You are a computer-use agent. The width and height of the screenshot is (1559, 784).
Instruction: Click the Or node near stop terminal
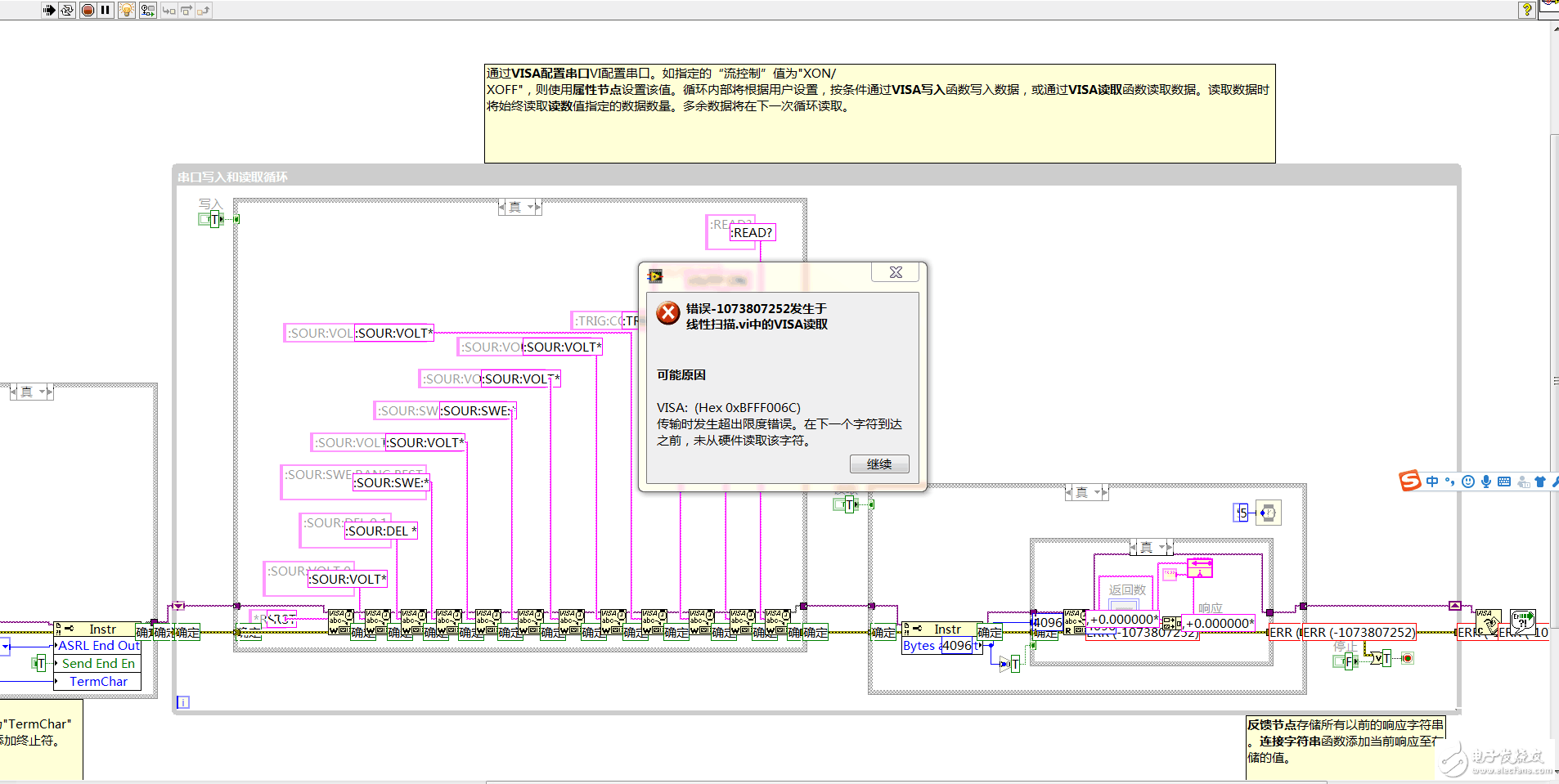click(x=1376, y=658)
